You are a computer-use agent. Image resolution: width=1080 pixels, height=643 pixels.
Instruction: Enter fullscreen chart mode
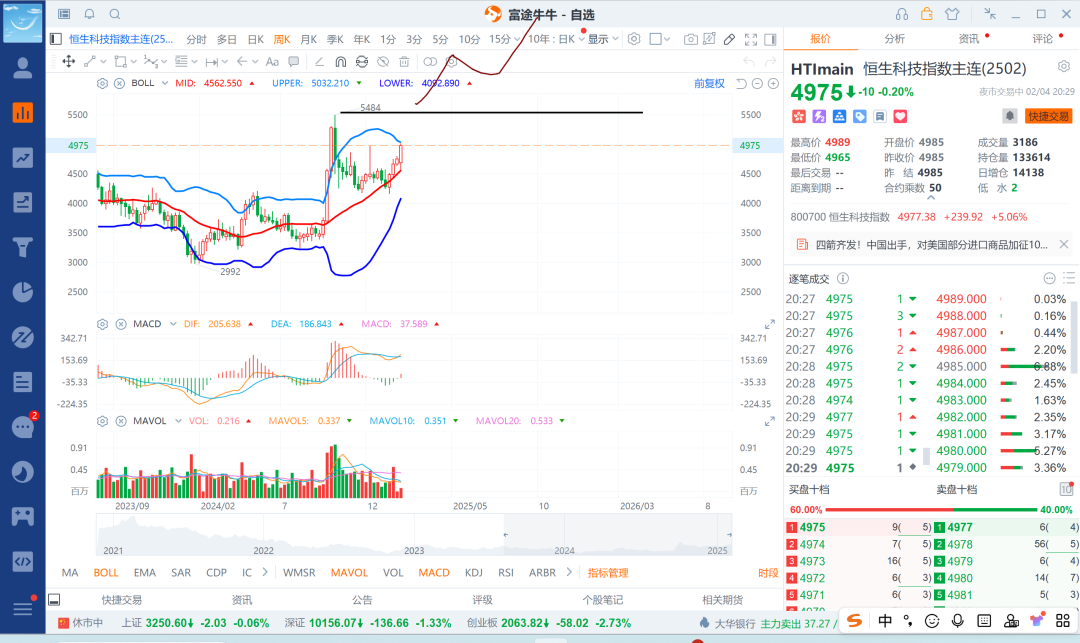751,39
